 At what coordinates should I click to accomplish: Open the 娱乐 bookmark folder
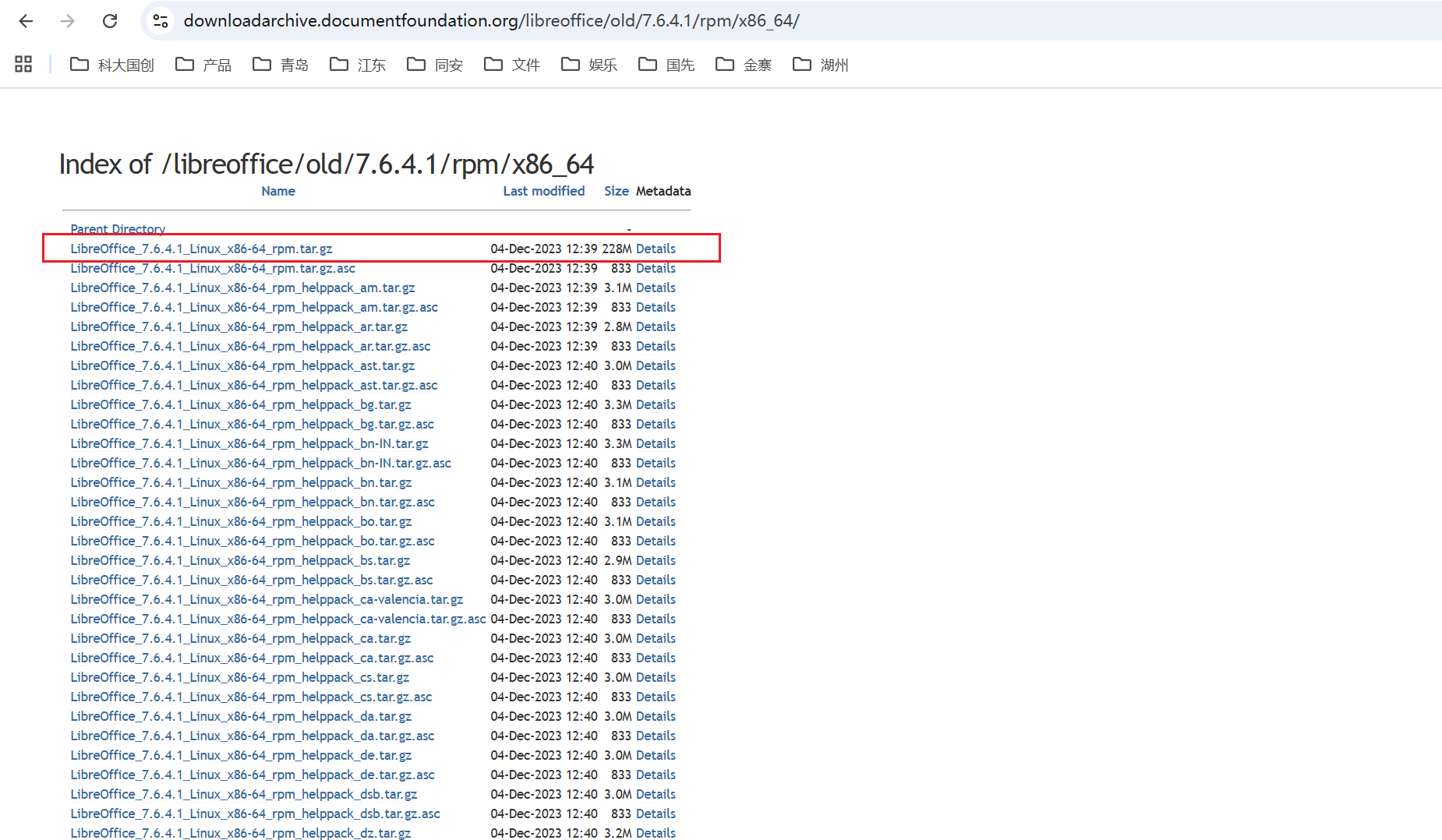[589, 65]
